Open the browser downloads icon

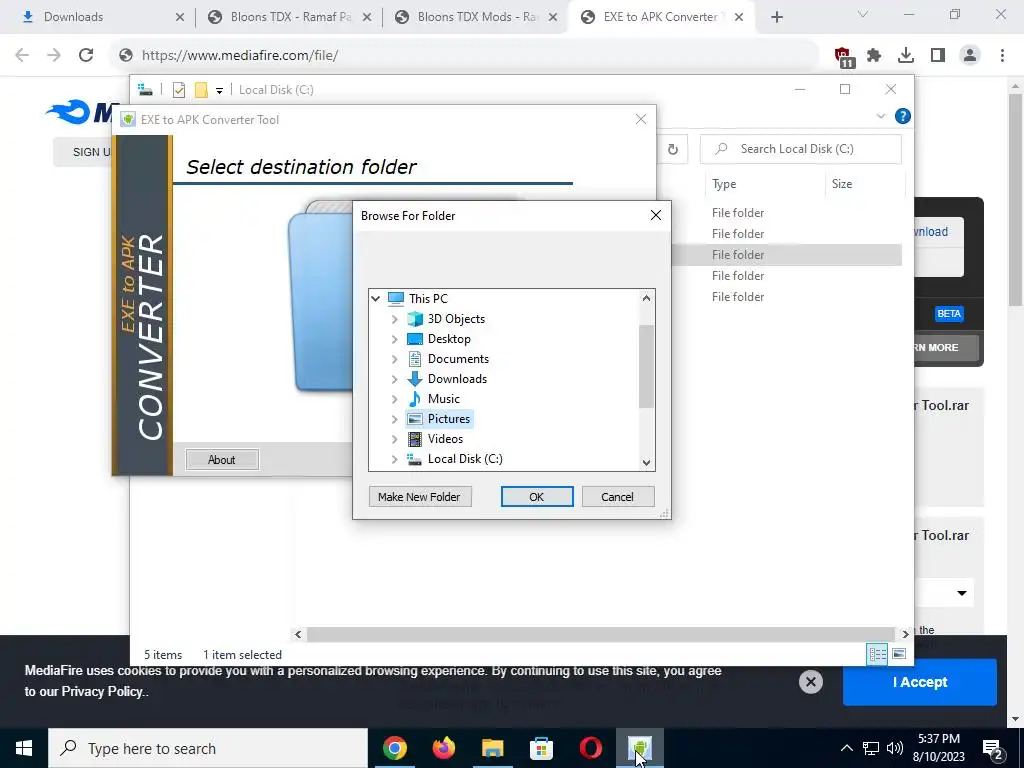click(906, 56)
